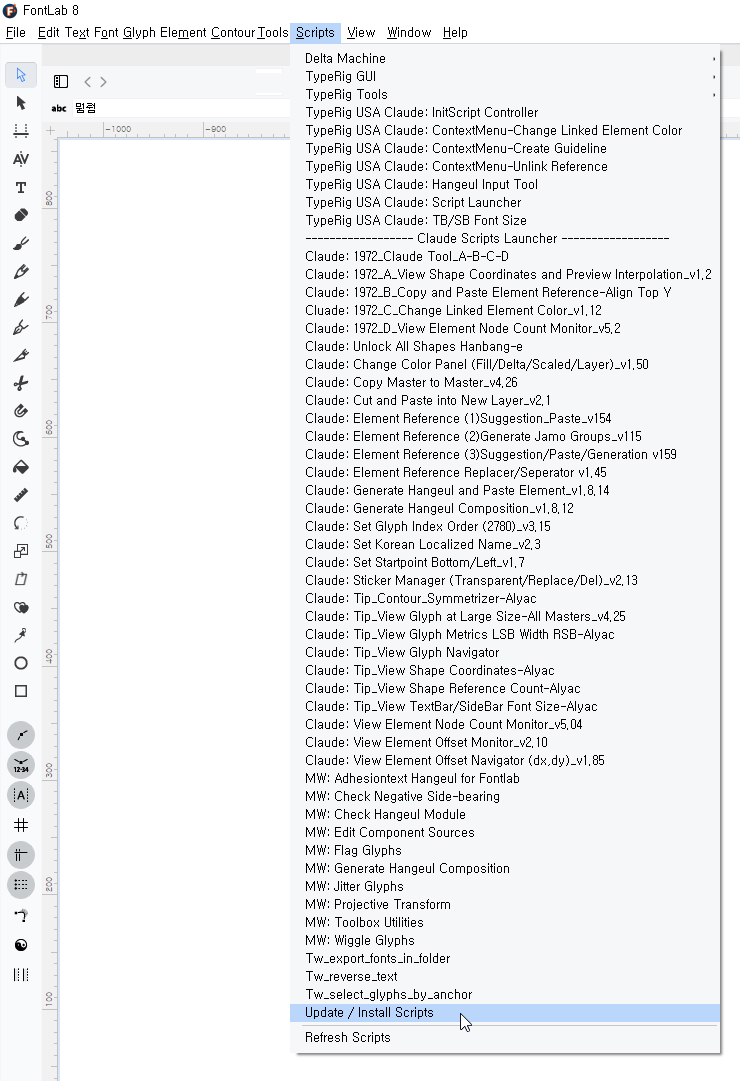Viewport: 740px width, 1081px height.
Task: Run TypeRig USA Claude: Hangeul Input Tool
Action: coord(505,185)
